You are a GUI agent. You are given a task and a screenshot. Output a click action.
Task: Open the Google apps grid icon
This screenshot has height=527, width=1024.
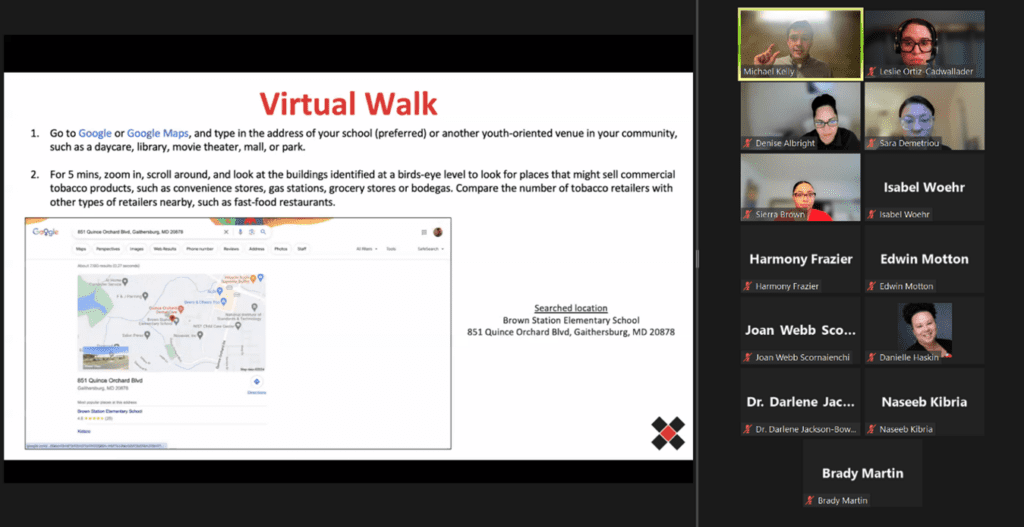(x=424, y=232)
